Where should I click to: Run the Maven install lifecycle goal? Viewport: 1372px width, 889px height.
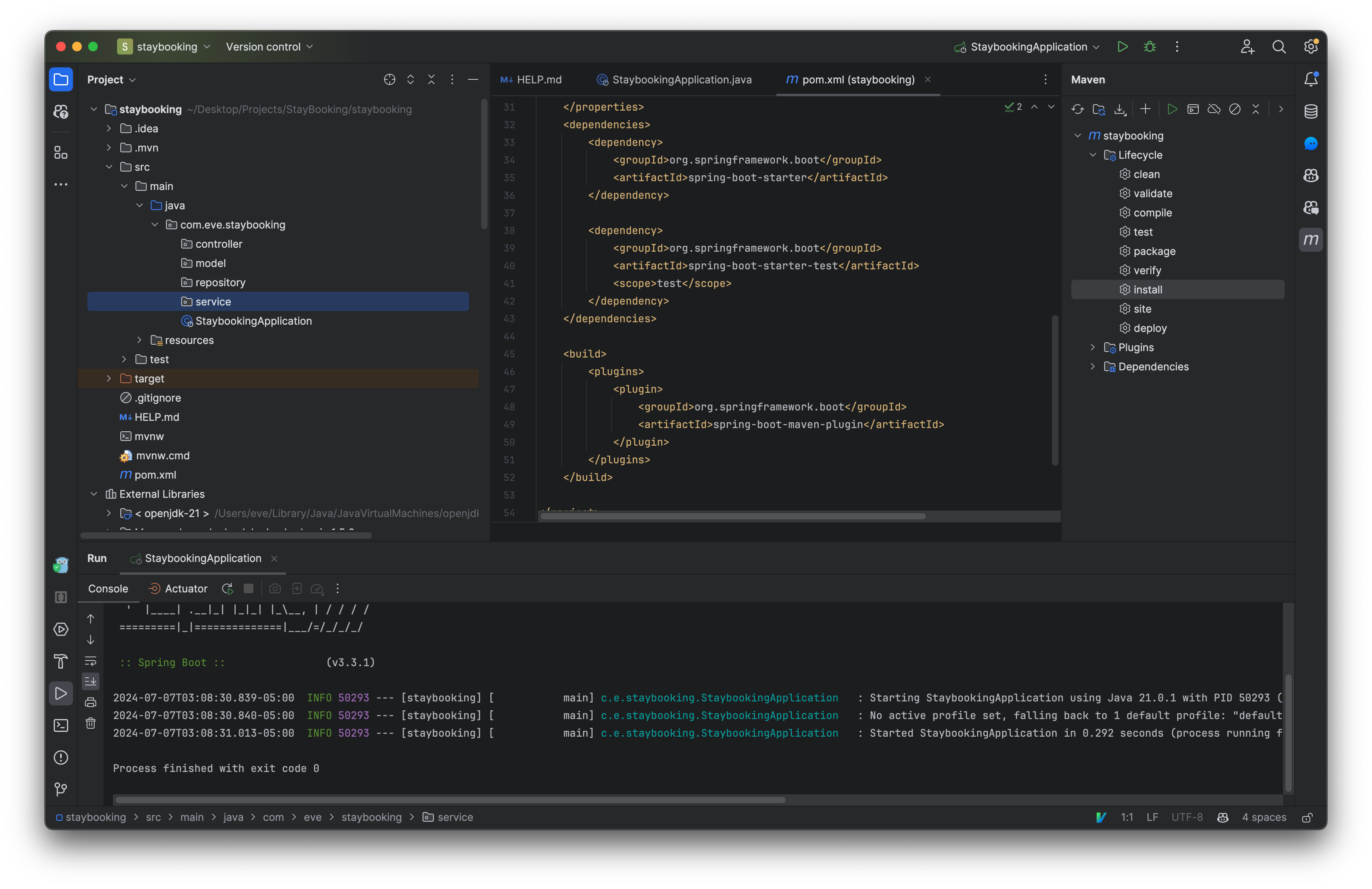click(1147, 289)
